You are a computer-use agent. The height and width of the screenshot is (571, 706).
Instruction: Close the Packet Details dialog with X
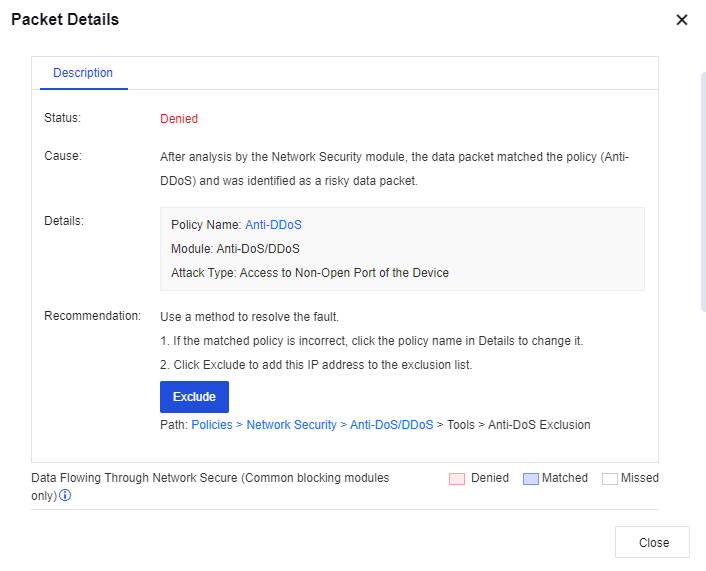(x=682, y=20)
